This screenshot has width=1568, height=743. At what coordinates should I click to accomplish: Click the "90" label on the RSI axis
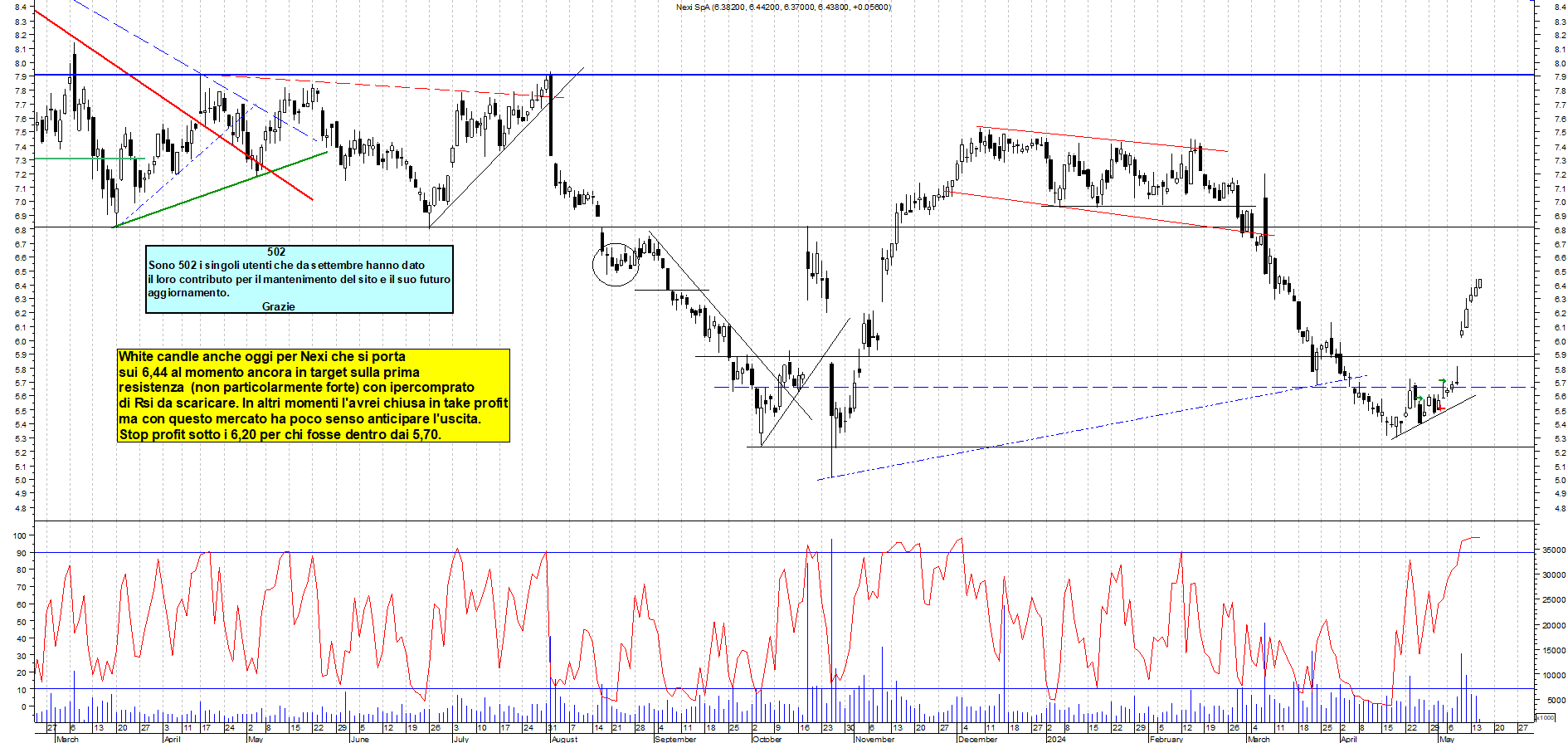pos(22,553)
